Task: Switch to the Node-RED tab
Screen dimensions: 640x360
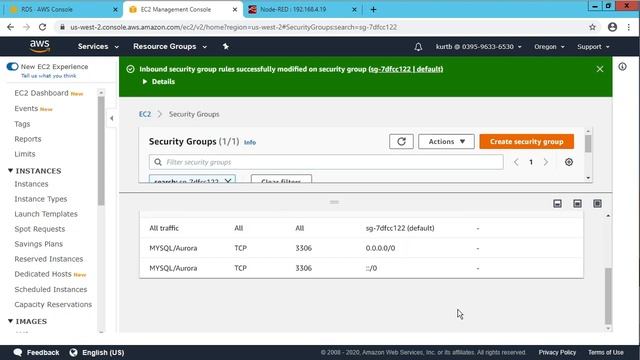Action: [302, 9]
